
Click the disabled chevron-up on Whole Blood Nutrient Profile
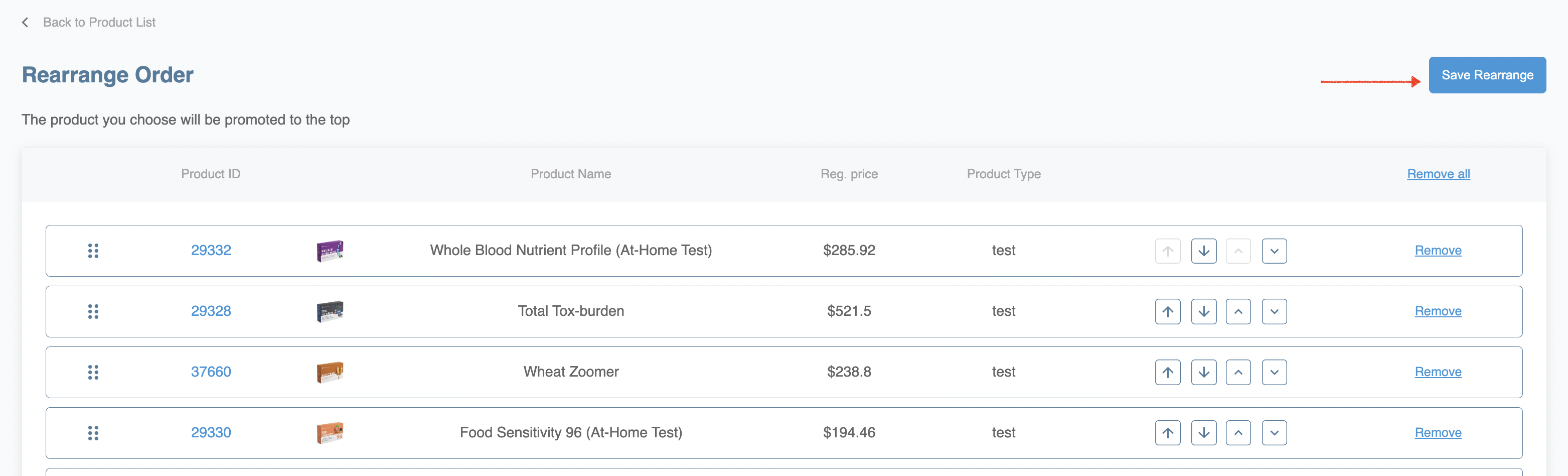point(1238,251)
